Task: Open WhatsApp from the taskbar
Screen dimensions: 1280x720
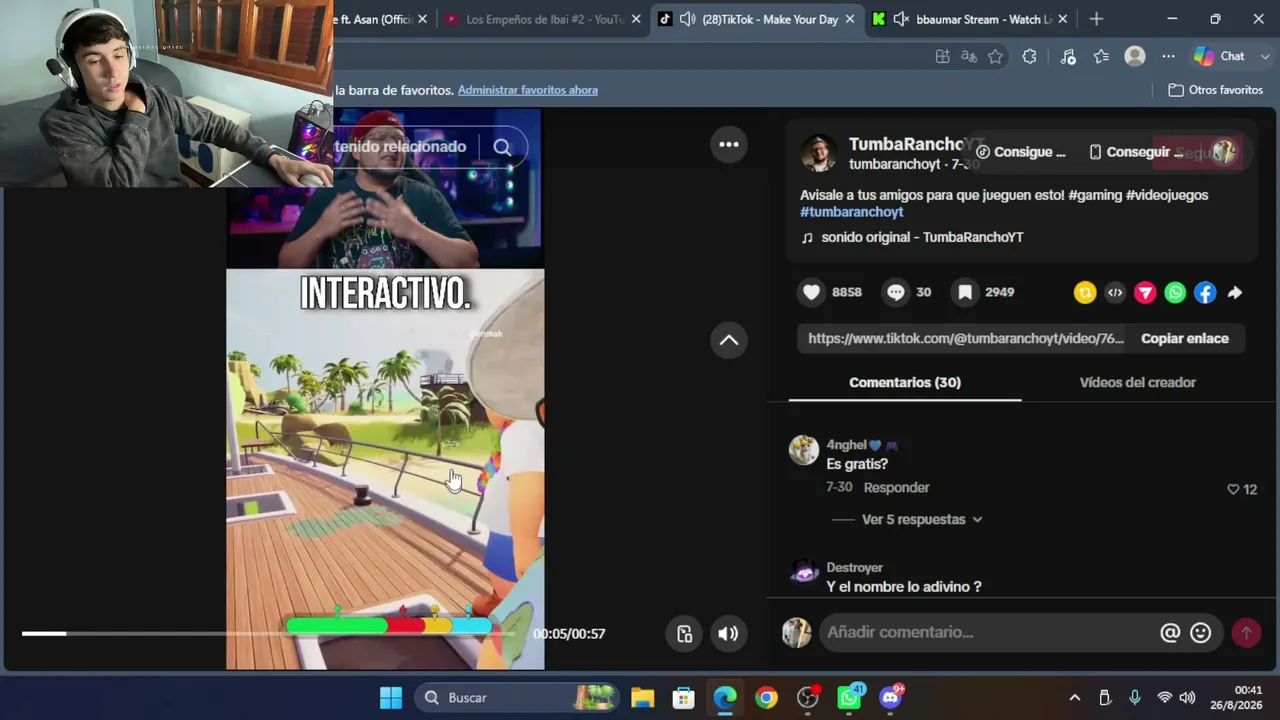Action: pos(849,698)
